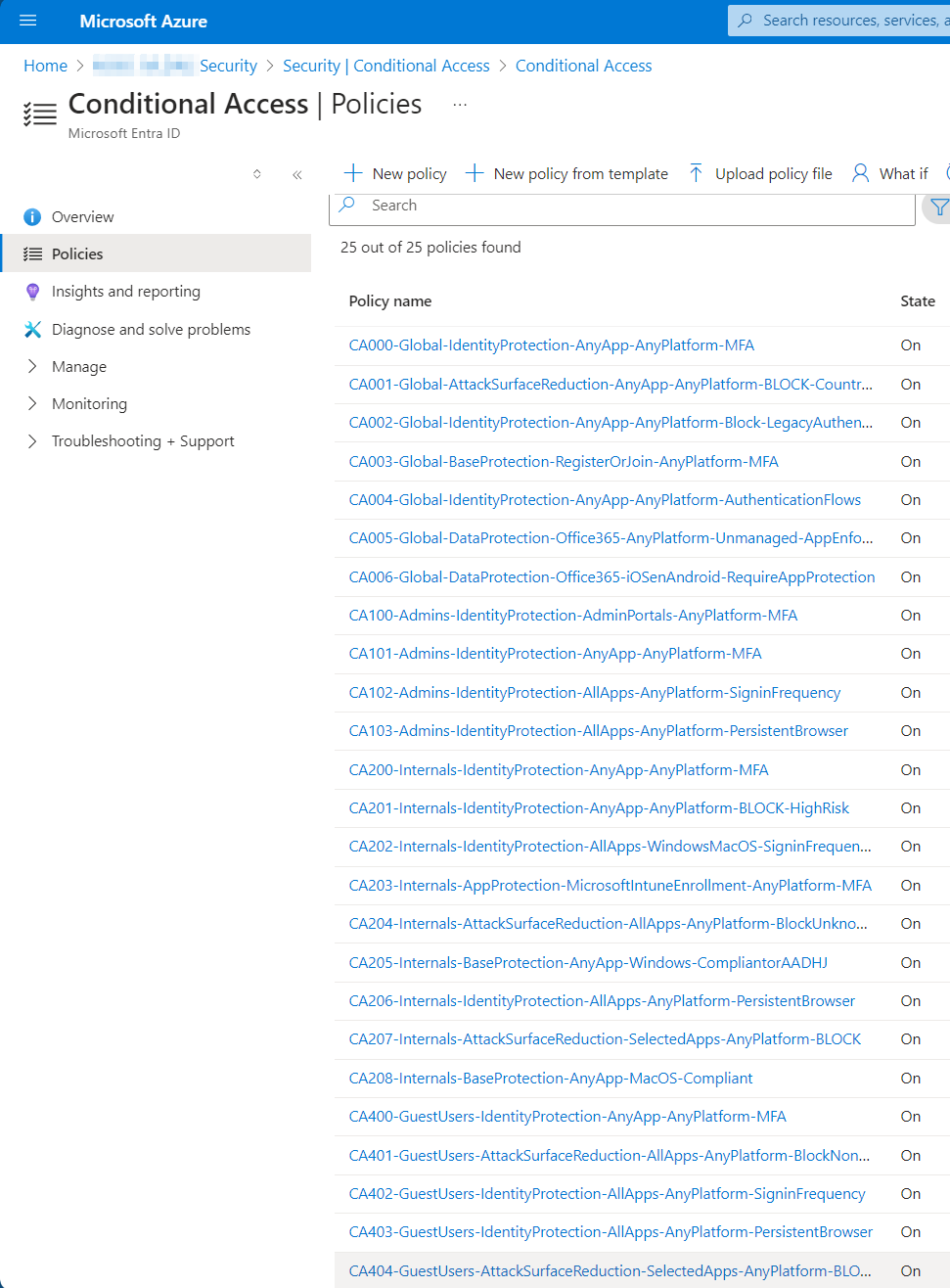This screenshot has height=1288, width=950.
Task: Open policy CA400-GuestUsers AnyApp MFA
Action: click(x=567, y=1117)
